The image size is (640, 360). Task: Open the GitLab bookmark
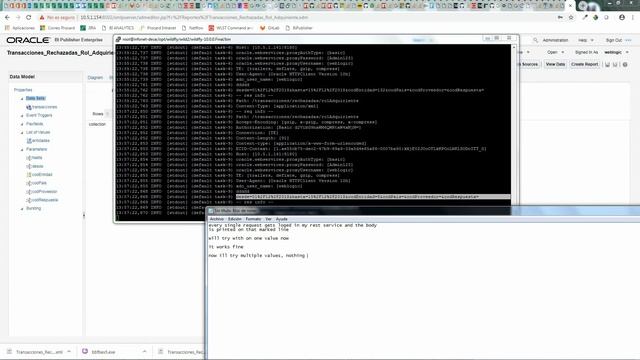(270, 28)
